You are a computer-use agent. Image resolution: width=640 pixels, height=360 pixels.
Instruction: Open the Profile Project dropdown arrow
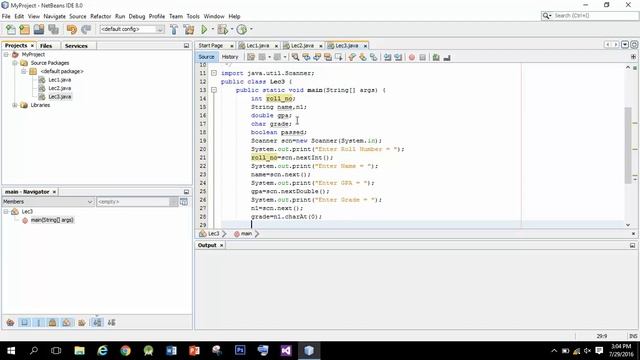(x=251, y=29)
